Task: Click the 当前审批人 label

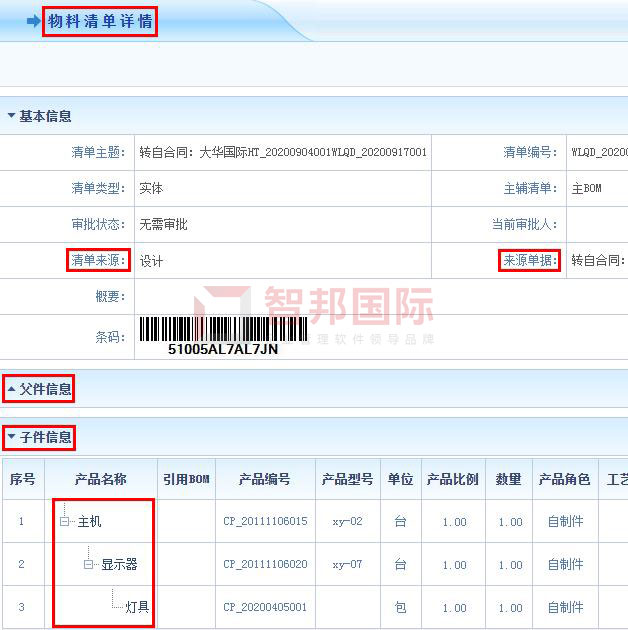Action: (x=524, y=224)
